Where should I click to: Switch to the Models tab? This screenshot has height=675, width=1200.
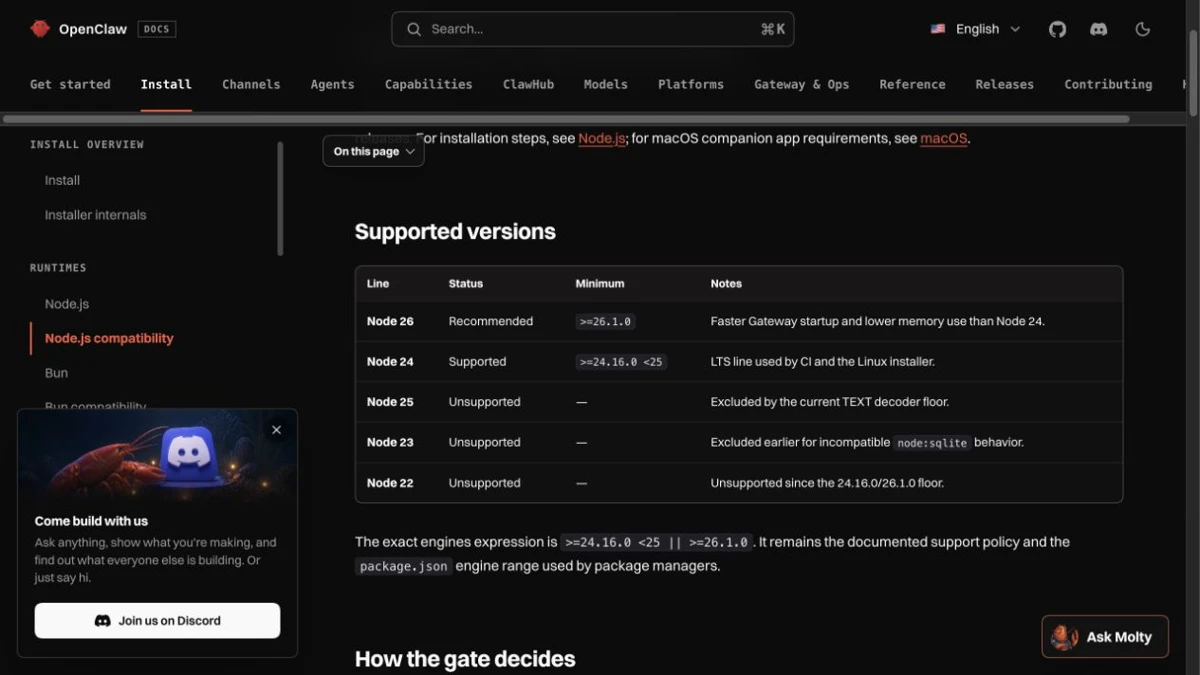click(606, 84)
